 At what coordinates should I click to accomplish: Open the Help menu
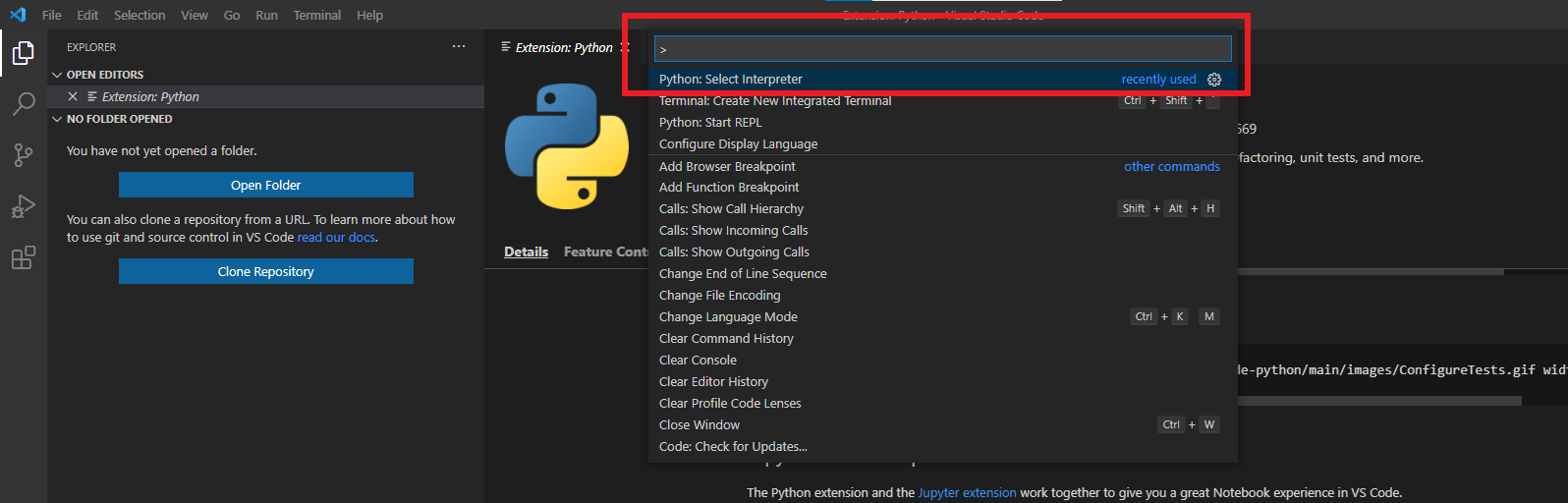tap(370, 15)
